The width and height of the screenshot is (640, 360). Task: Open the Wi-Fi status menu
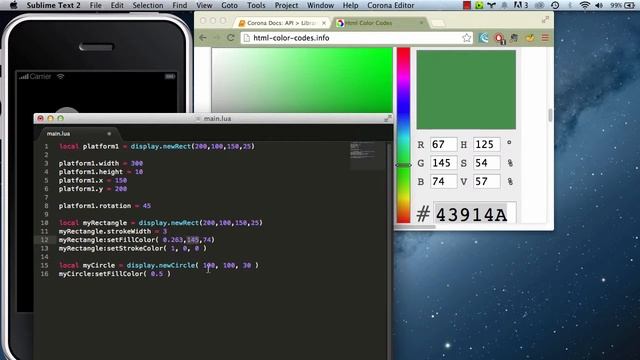tap(585, 5)
